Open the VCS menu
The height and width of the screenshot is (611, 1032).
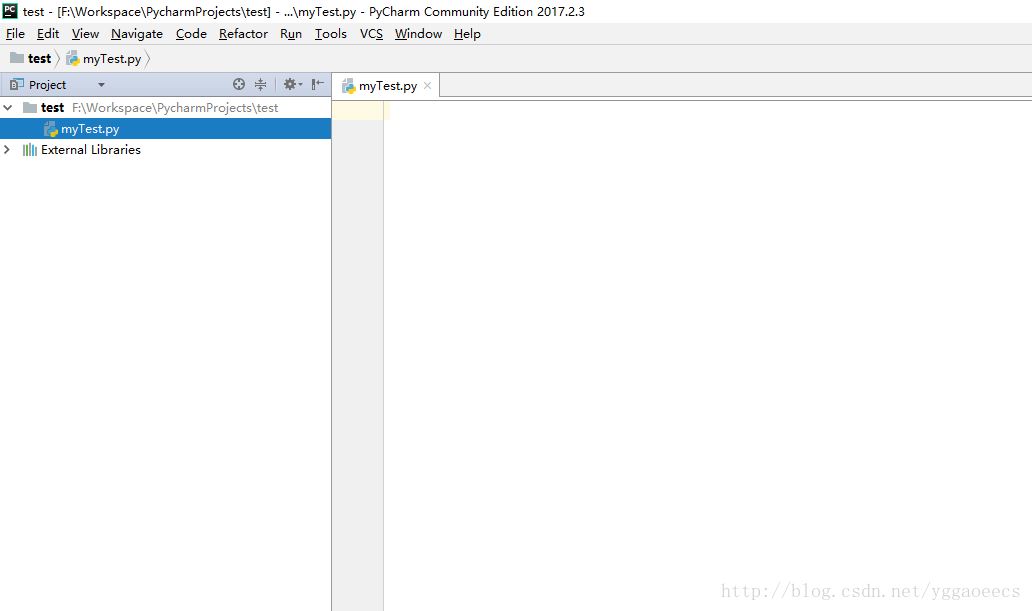coord(371,34)
